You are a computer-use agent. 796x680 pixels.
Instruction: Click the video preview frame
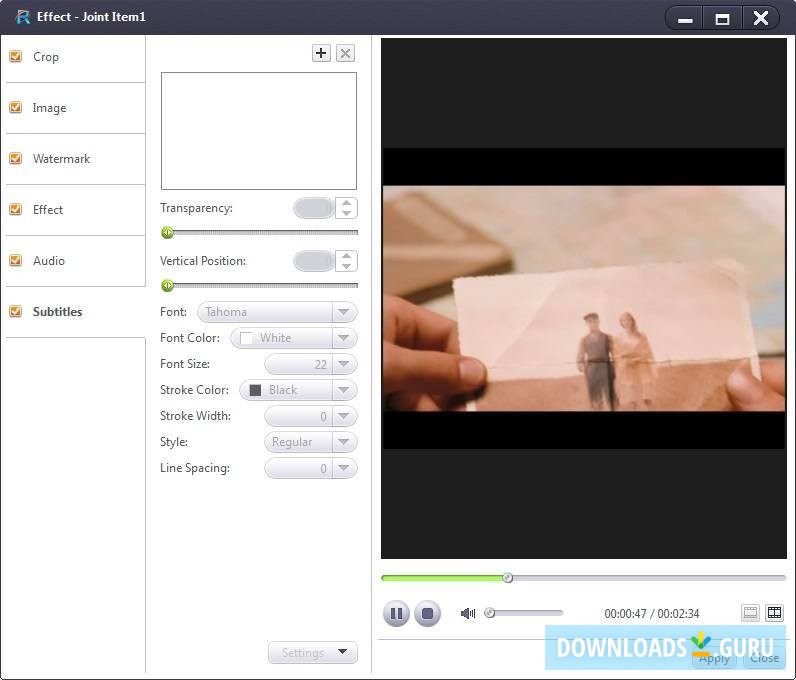click(584, 299)
